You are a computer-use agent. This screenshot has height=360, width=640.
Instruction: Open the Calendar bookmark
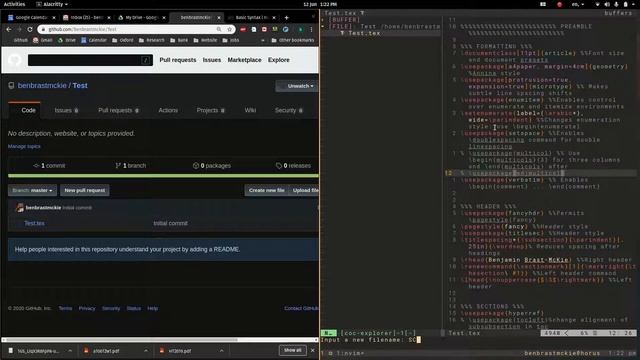point(94,40)
